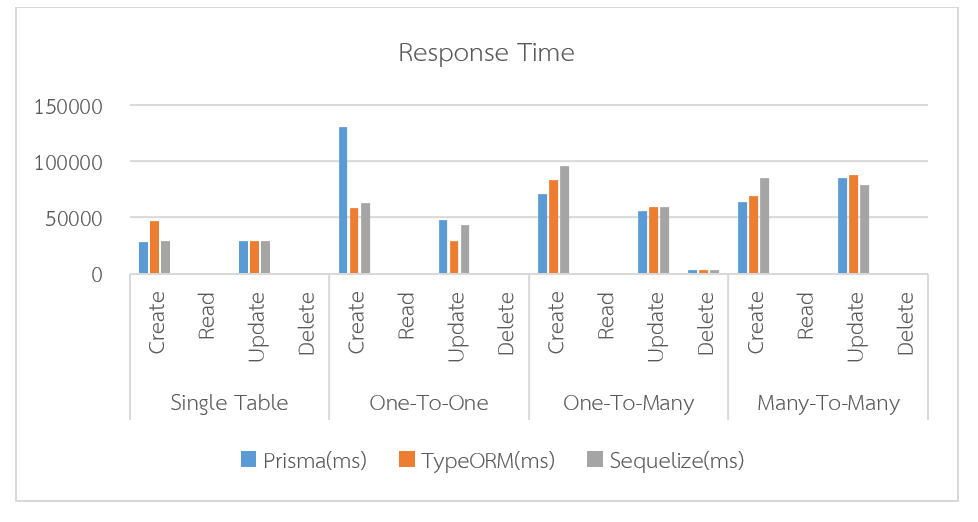Select the gray Sequelize legend swatch
Image resolution: width=978 pixels, height=522 pixels.
point(595,460)
